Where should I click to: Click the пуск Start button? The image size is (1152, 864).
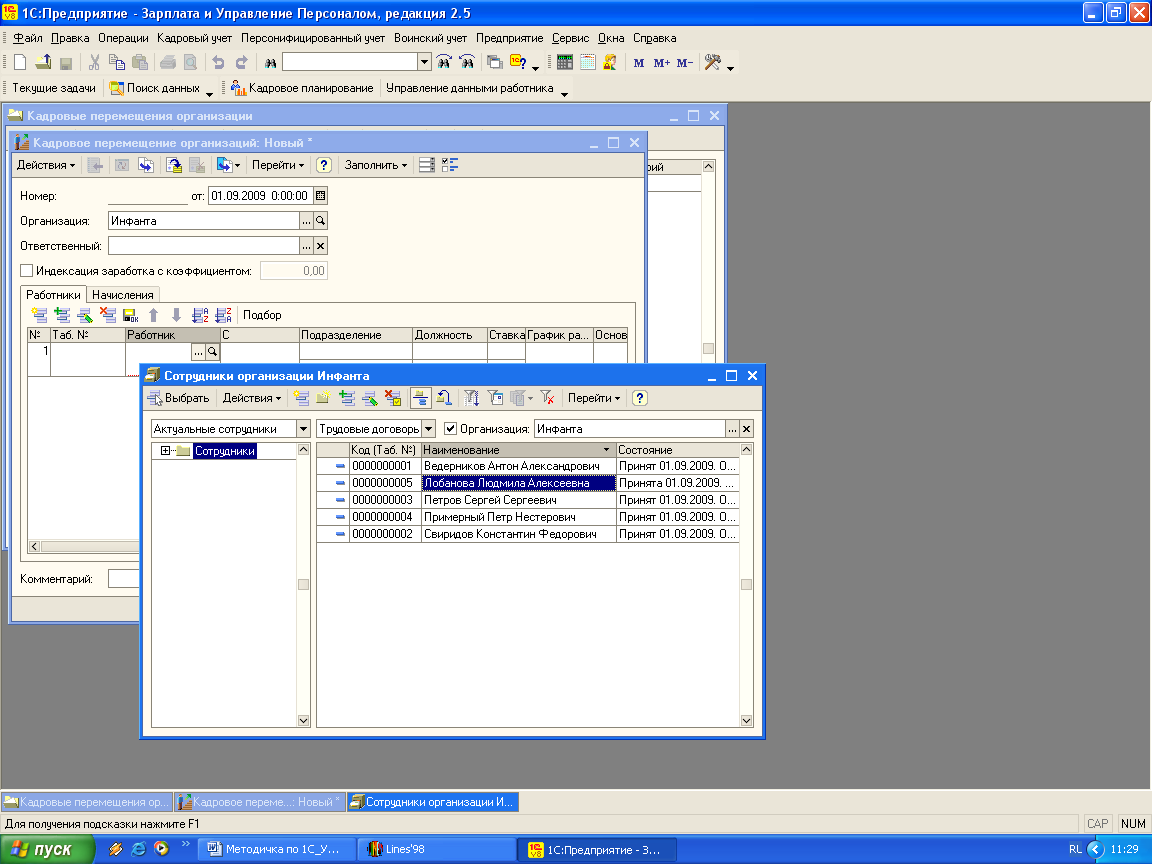pos(47,849)
